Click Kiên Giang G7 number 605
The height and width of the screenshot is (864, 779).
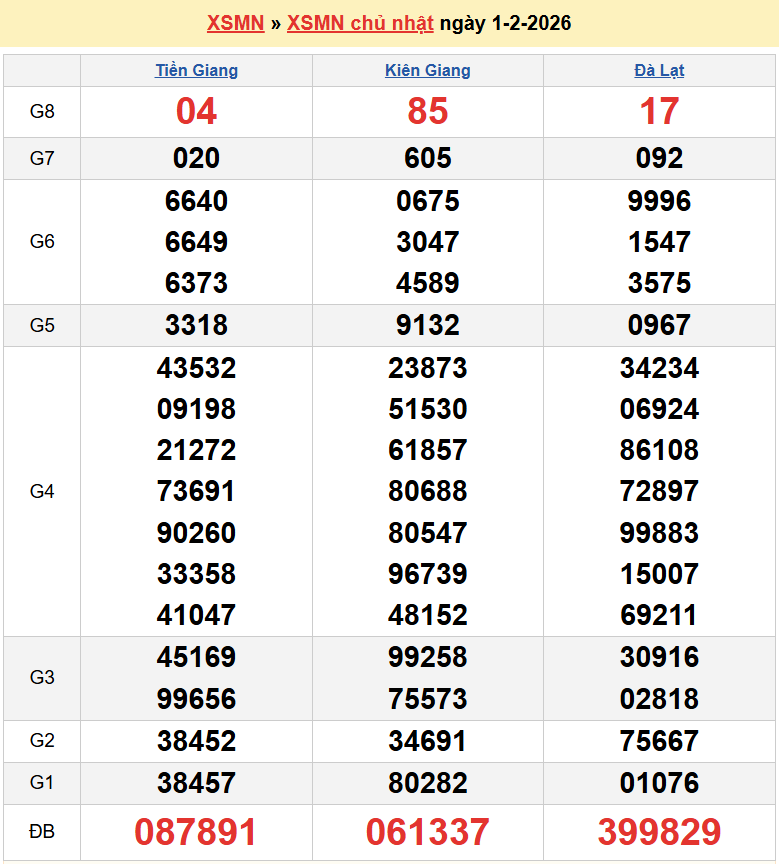pos(427,158)
